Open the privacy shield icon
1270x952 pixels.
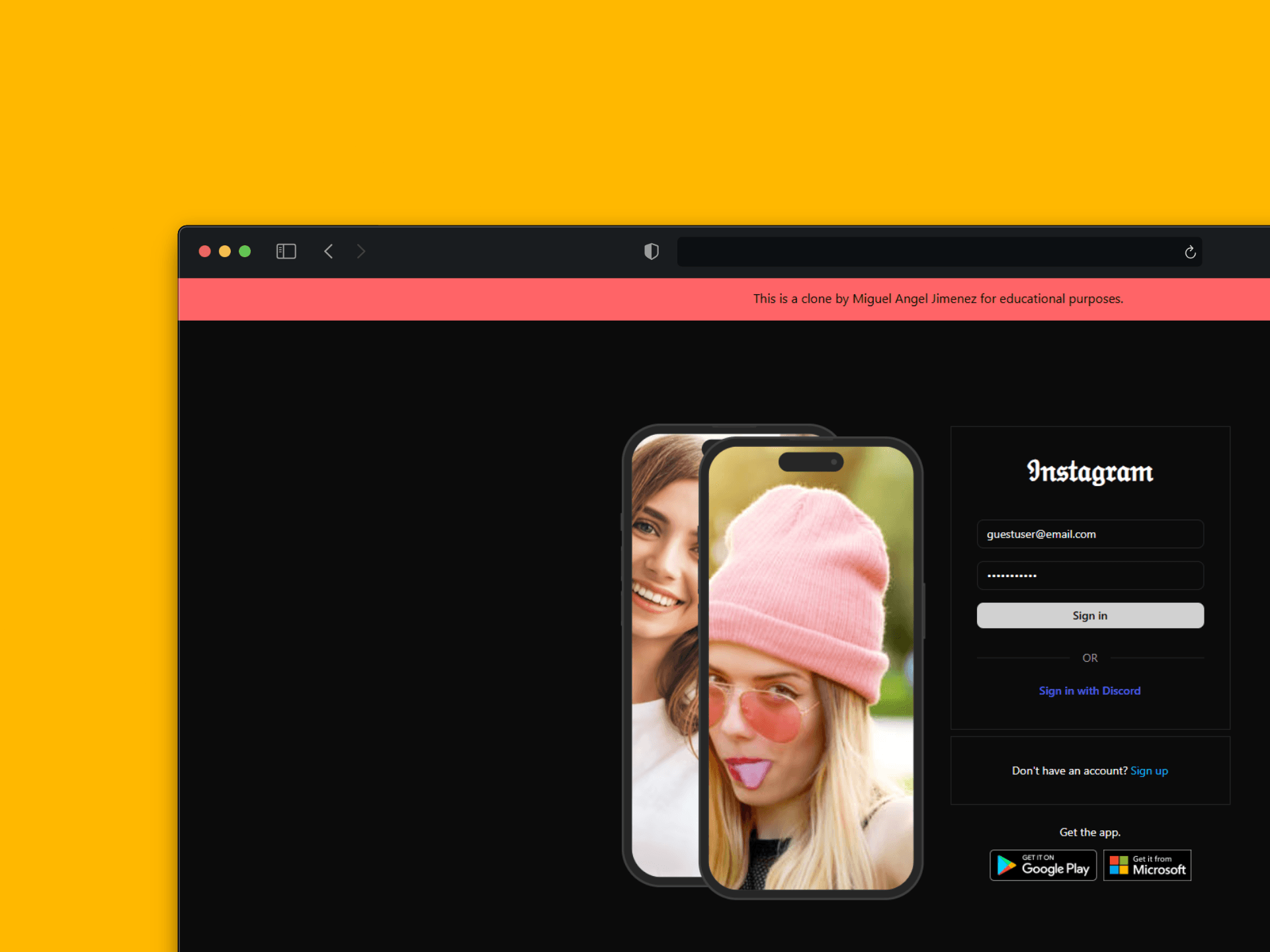pyautogui.click(x=652, y=251)
